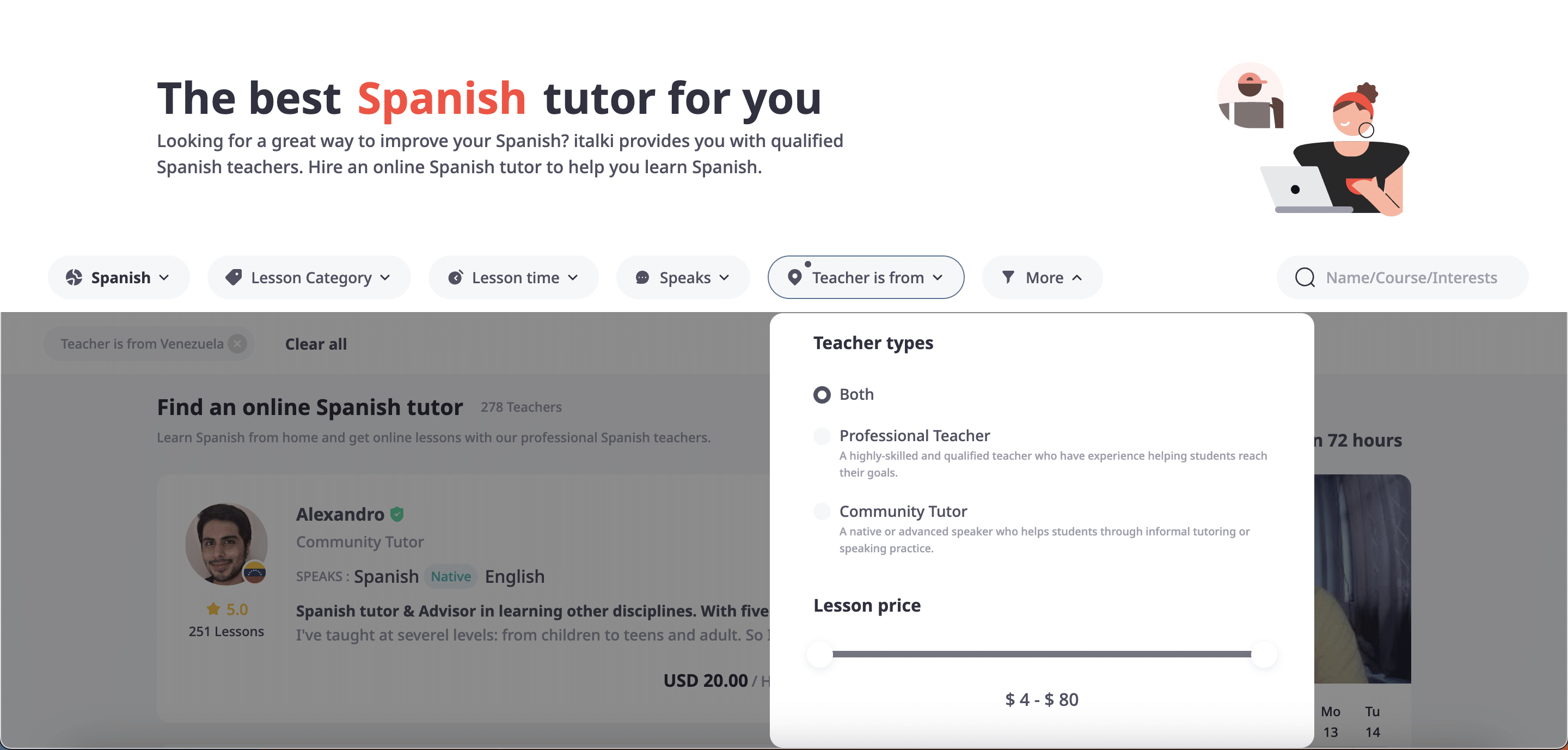
Task: Open Alexandro's tutor profile name
Action: [x=340, y=514]
